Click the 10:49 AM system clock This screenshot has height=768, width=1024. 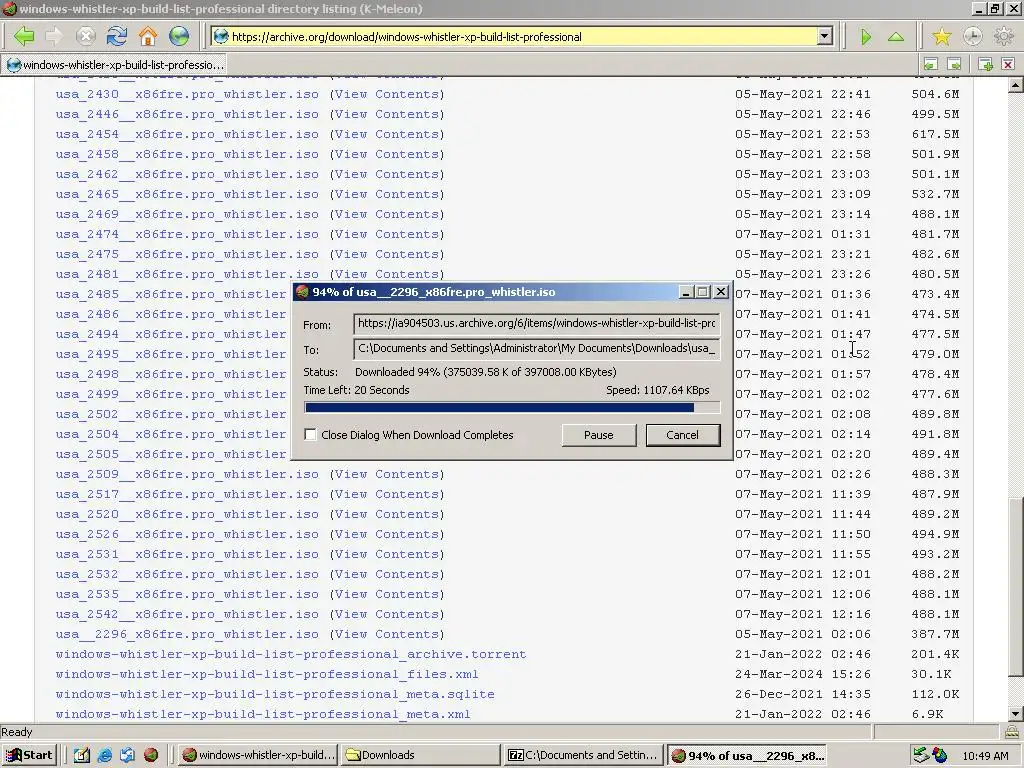985,756
